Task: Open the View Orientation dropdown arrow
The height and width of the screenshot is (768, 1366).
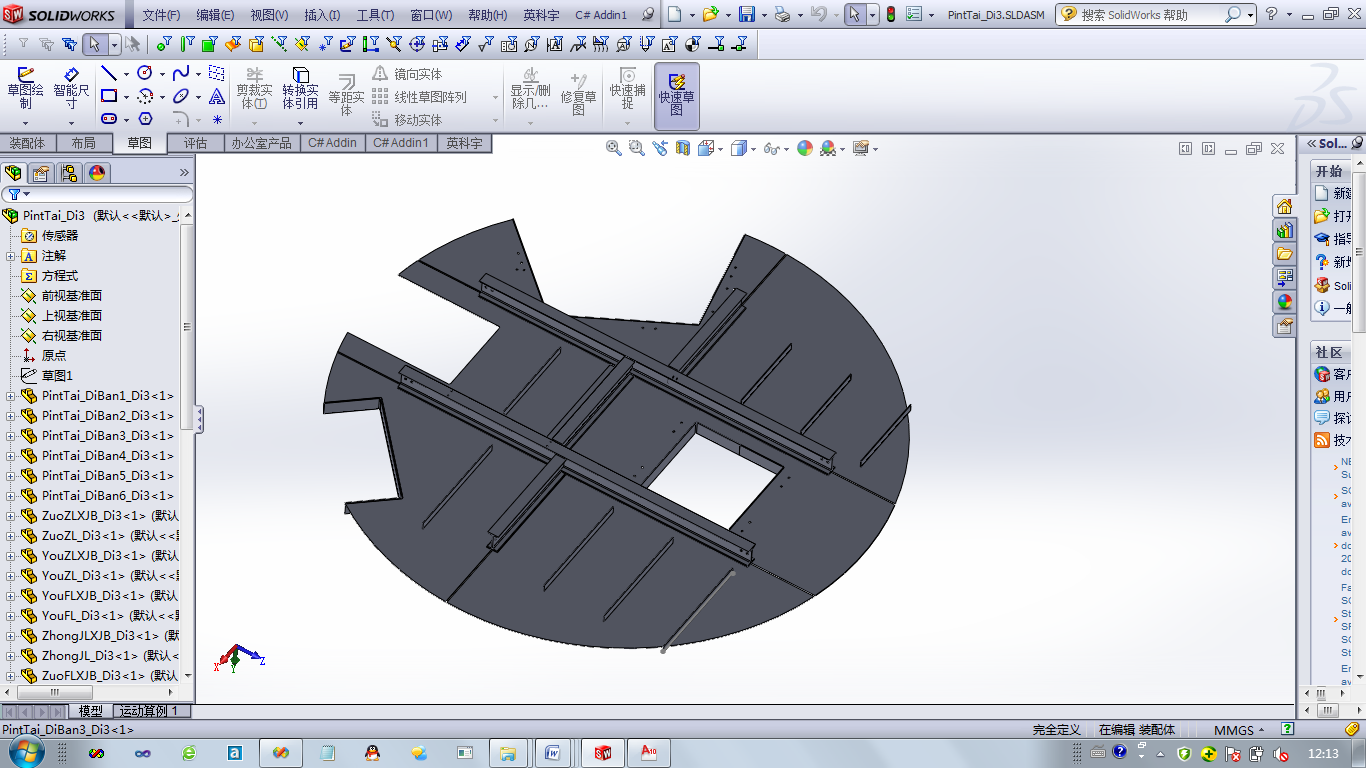Action: click(x=720, y=149)
